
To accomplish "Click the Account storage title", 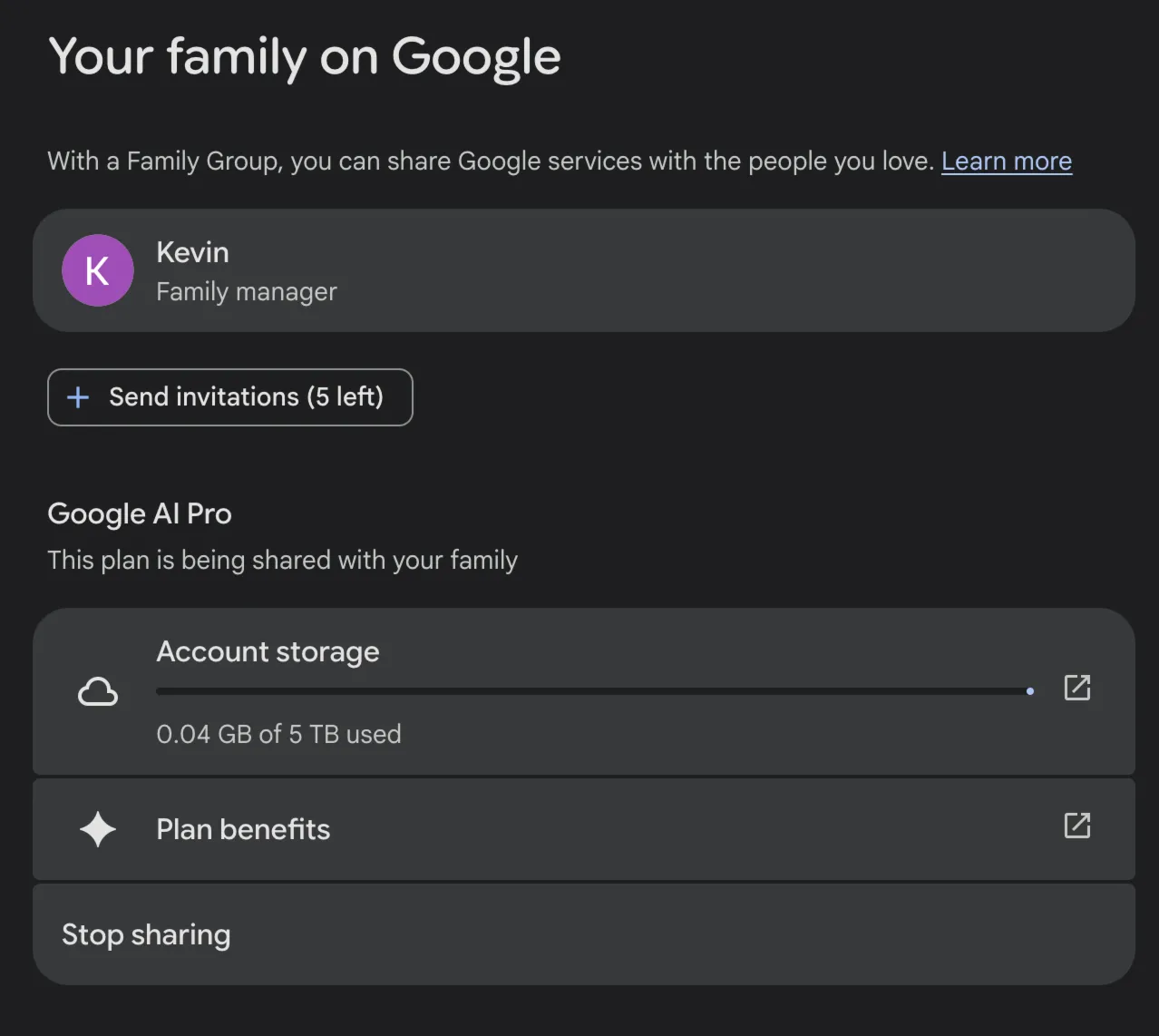I will click(268, 651).
